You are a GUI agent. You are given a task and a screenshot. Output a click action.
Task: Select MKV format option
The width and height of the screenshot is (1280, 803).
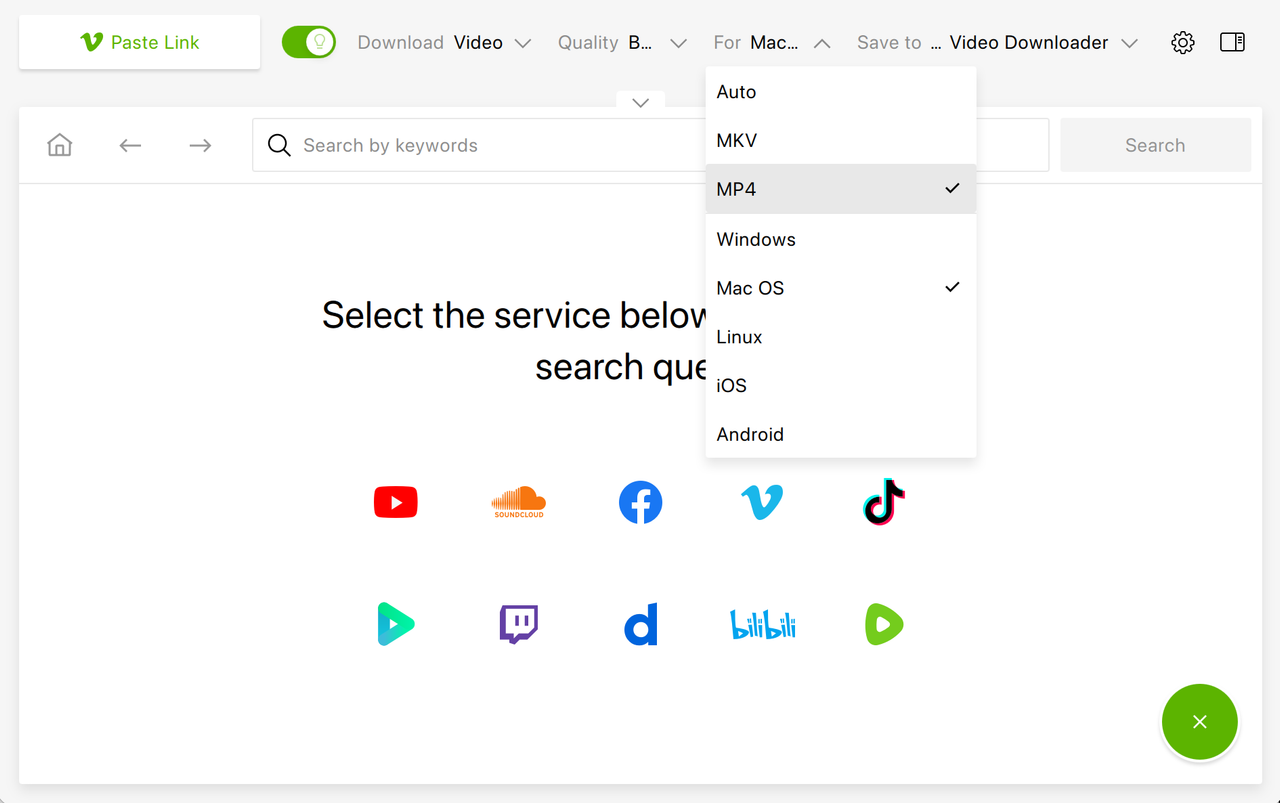click(841, 141)
